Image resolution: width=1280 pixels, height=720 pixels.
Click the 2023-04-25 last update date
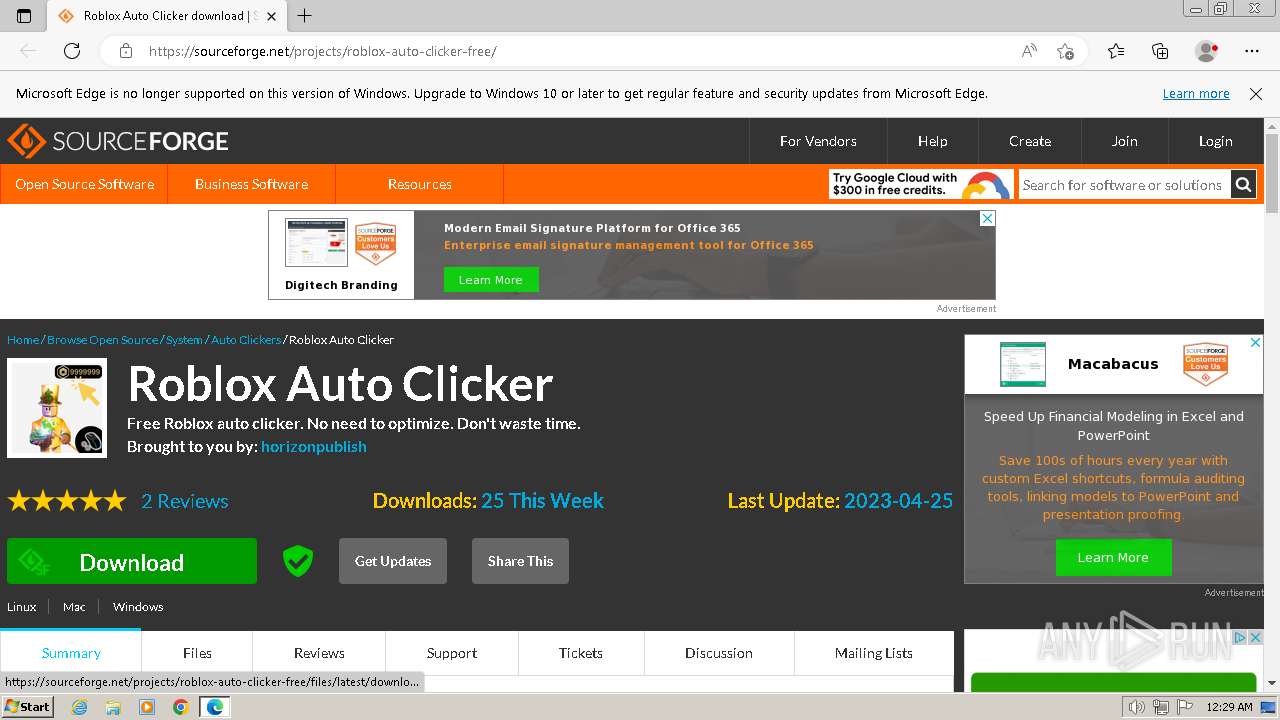(898, 501)
